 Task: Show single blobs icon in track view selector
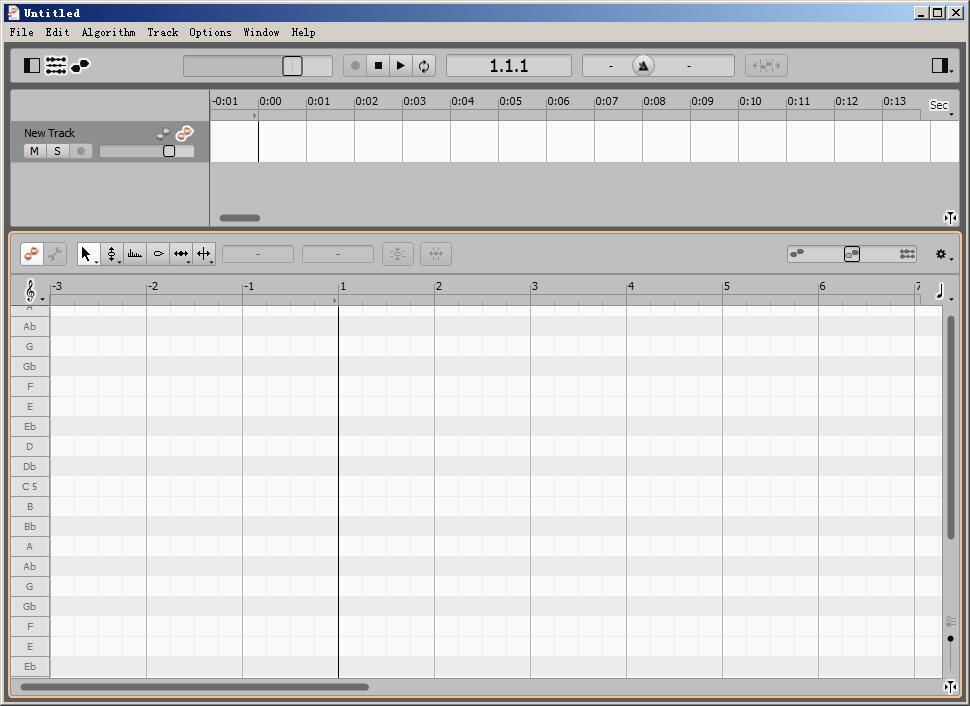797,253
